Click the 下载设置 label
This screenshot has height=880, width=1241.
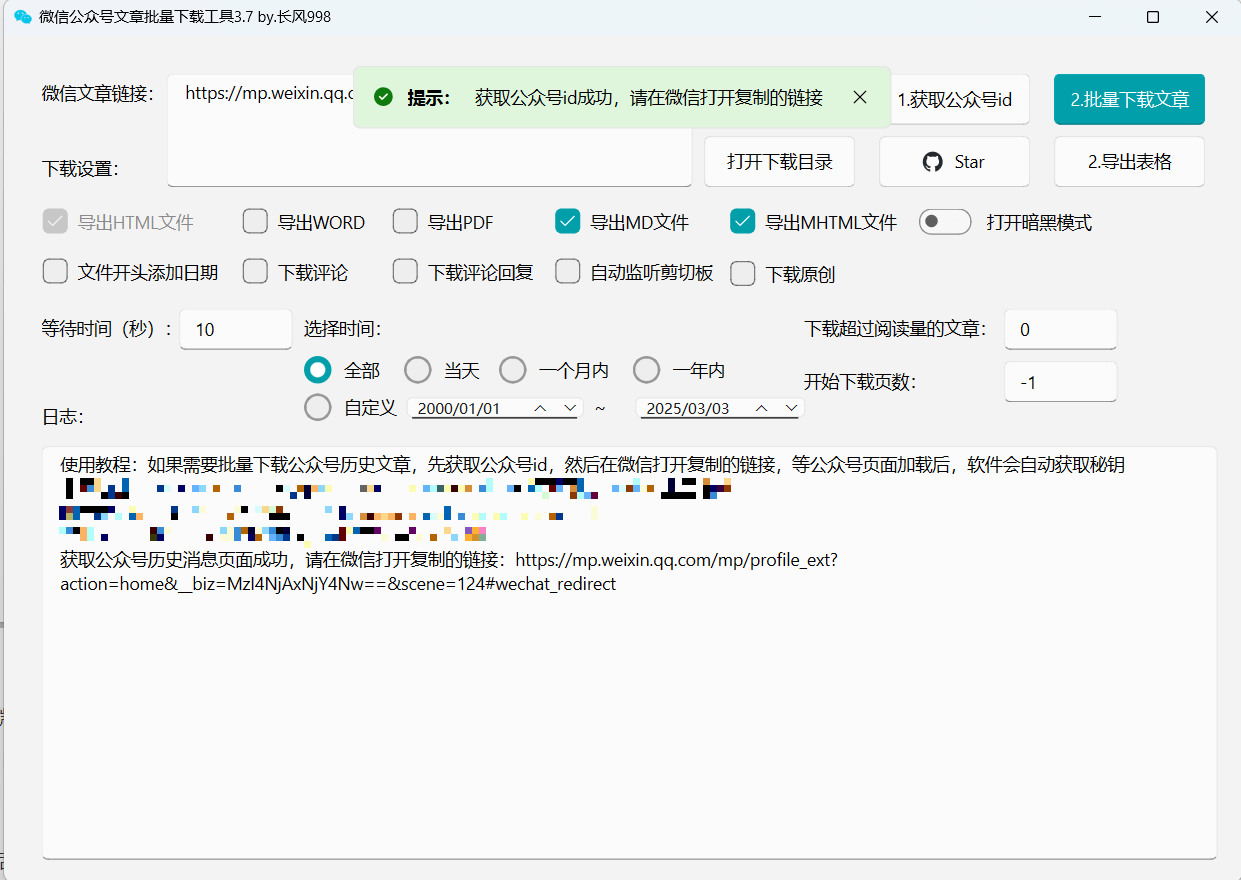(x=80, y=169)
